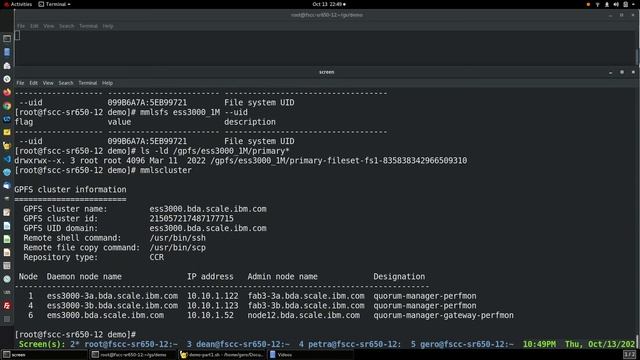Image resolution: width=640 pixels, height=360 pixels.
Task: Switch to root@fscc-sr650-12 demo taskbar window
Action: [133, 355]
